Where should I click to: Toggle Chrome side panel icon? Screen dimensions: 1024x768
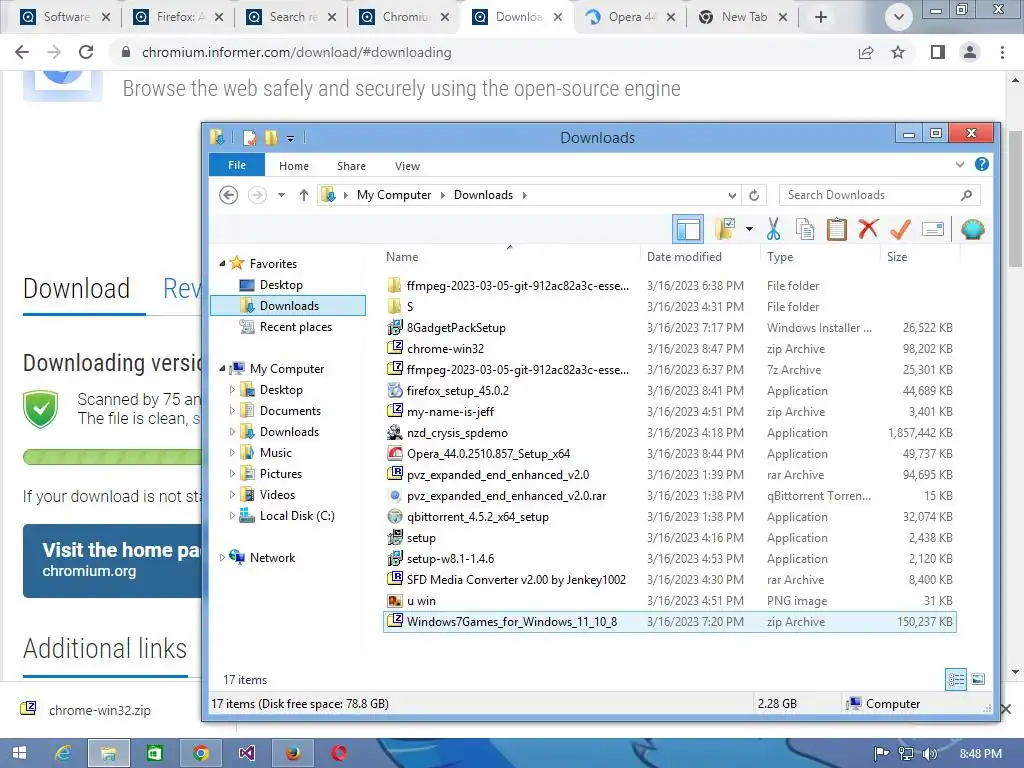tap(938, 52)
